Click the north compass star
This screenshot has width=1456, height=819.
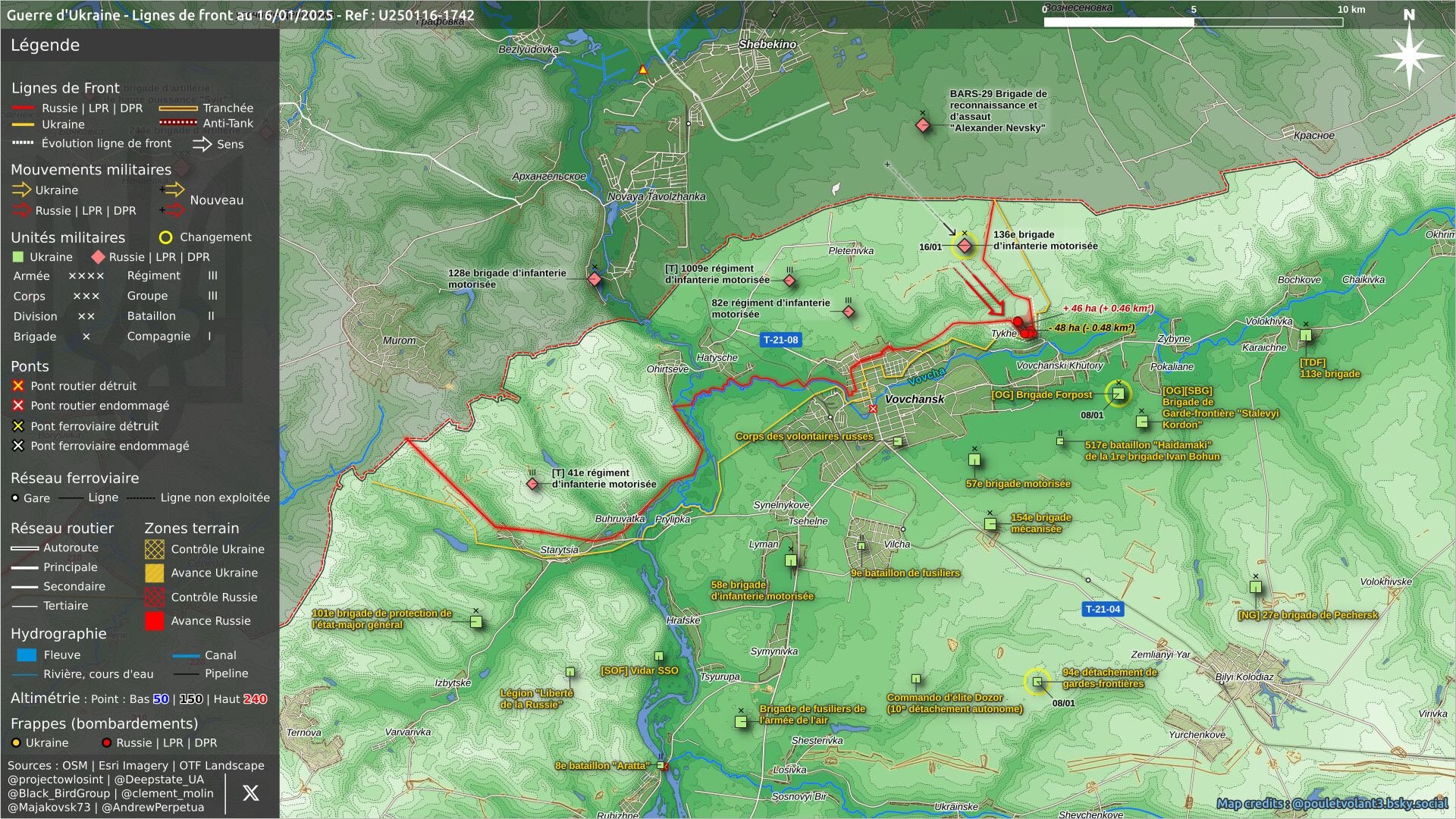(1409, 55)
